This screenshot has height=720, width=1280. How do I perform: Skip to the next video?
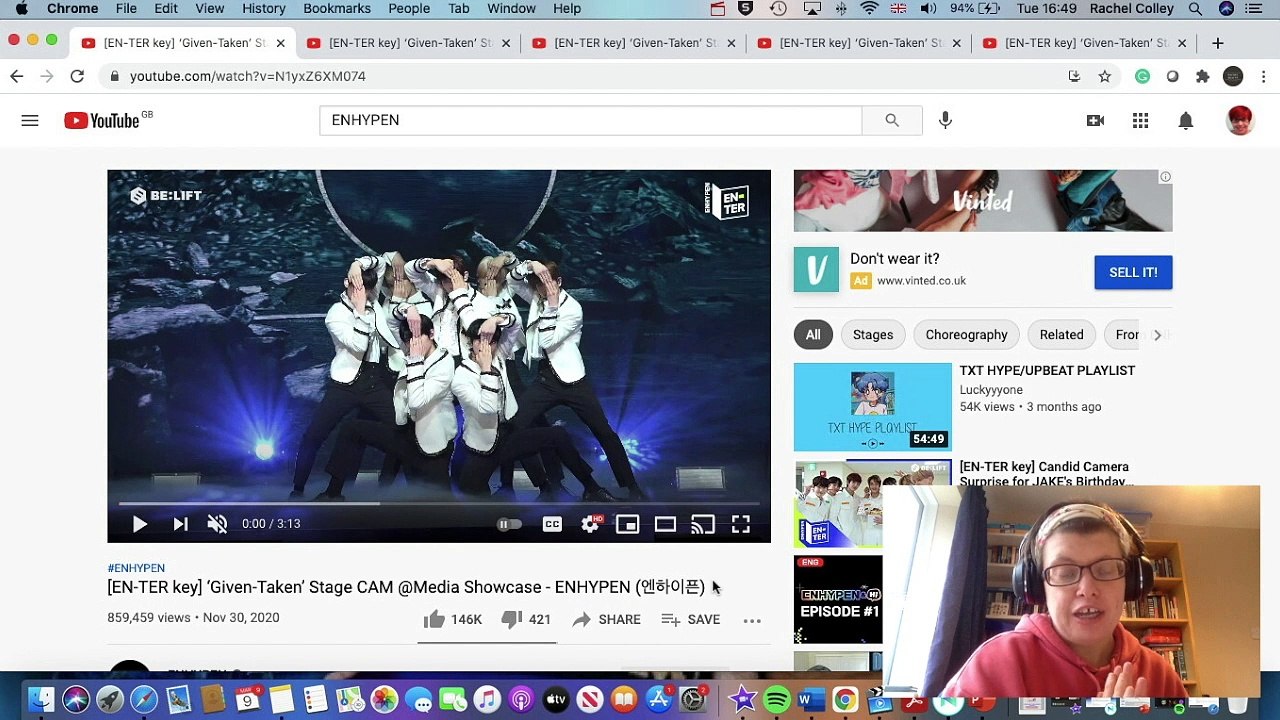click(180, 524)
